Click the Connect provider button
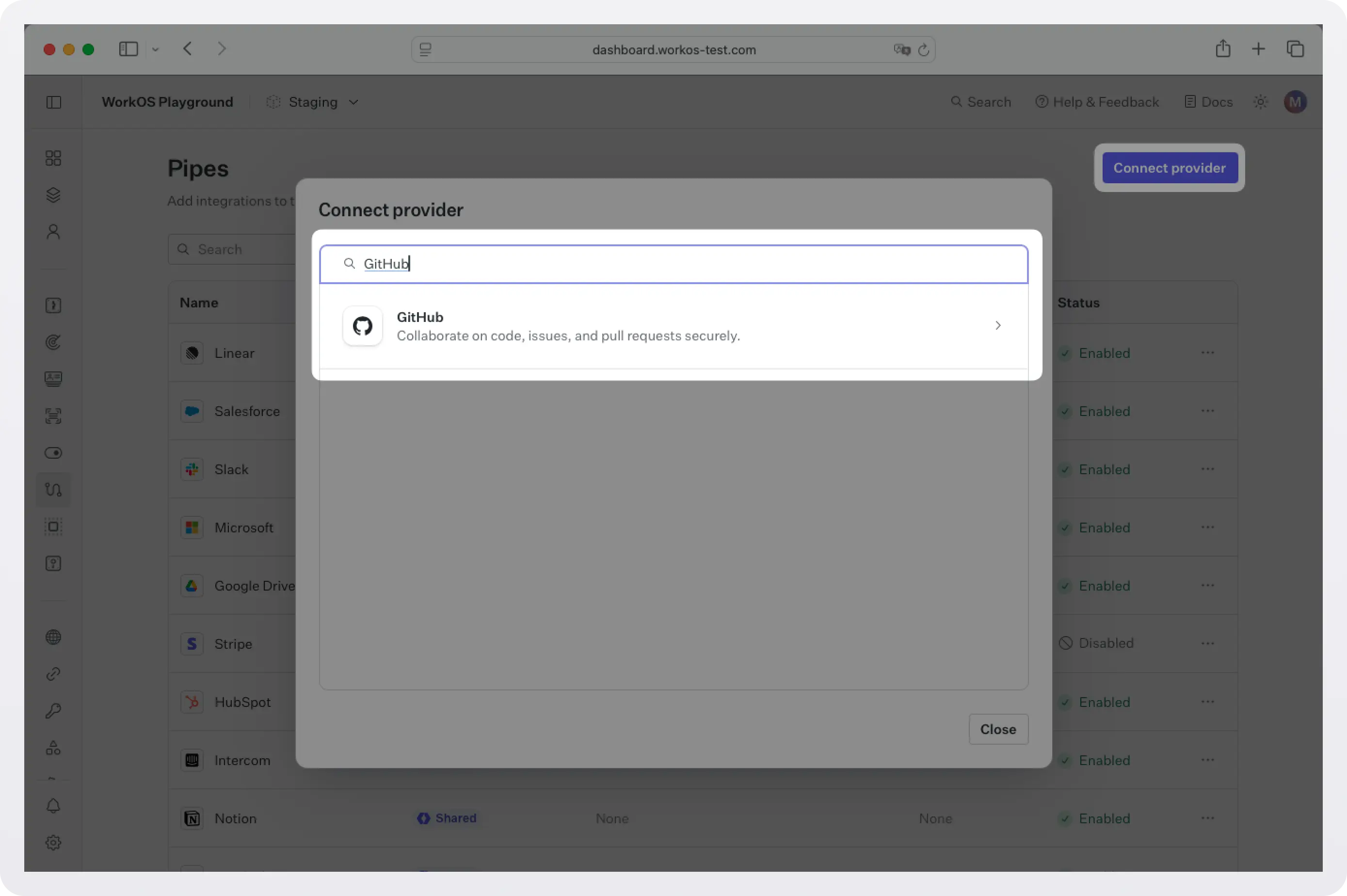The width and height of the screenshot is (1347, 896). point(1168,168)
